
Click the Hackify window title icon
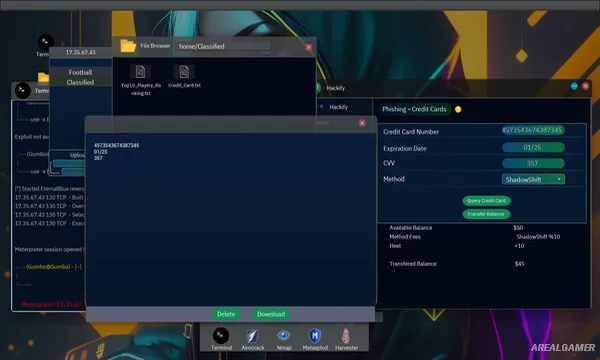tap(318, 88)
